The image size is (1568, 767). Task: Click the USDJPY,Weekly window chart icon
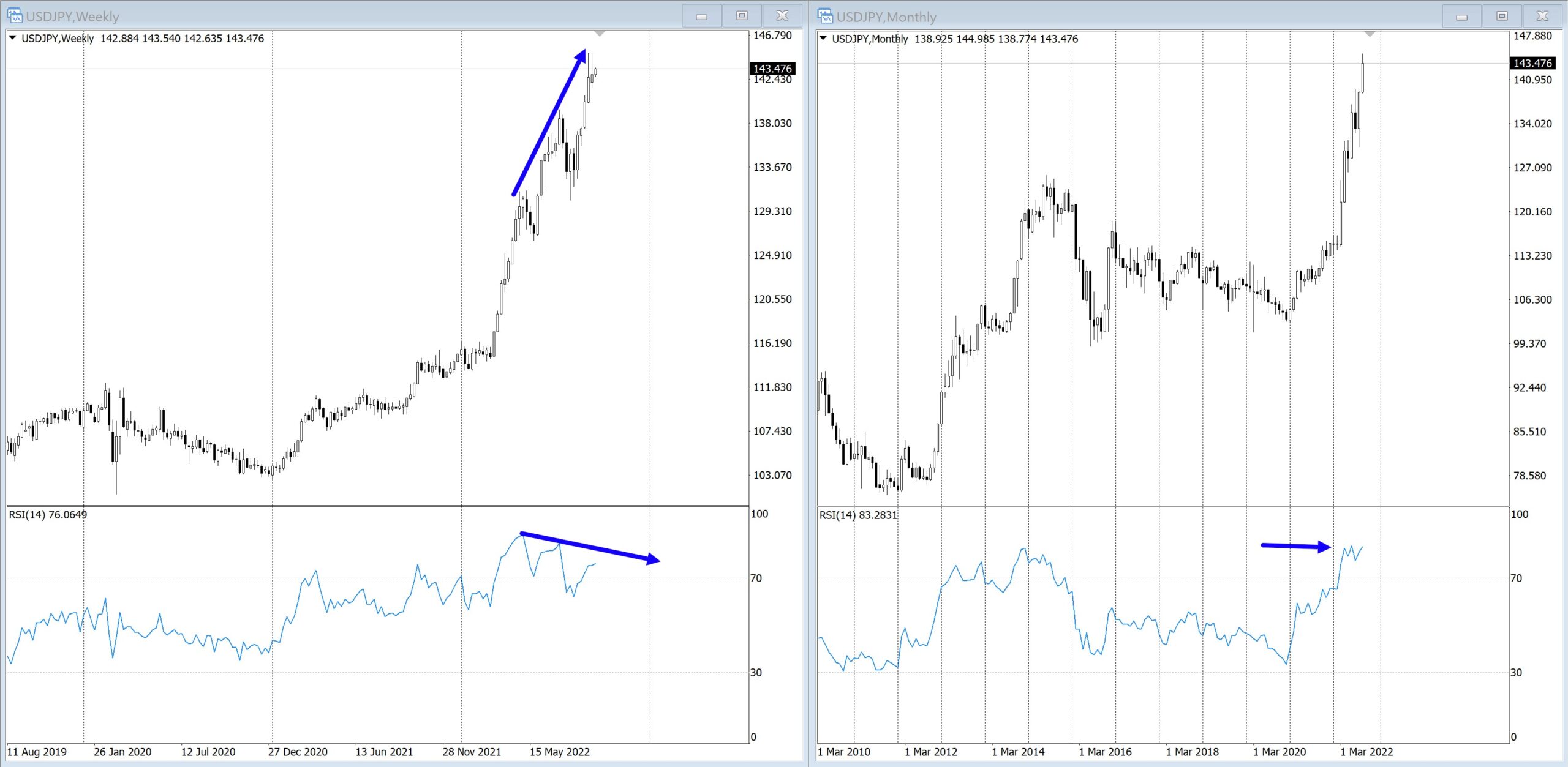point(14,15)
